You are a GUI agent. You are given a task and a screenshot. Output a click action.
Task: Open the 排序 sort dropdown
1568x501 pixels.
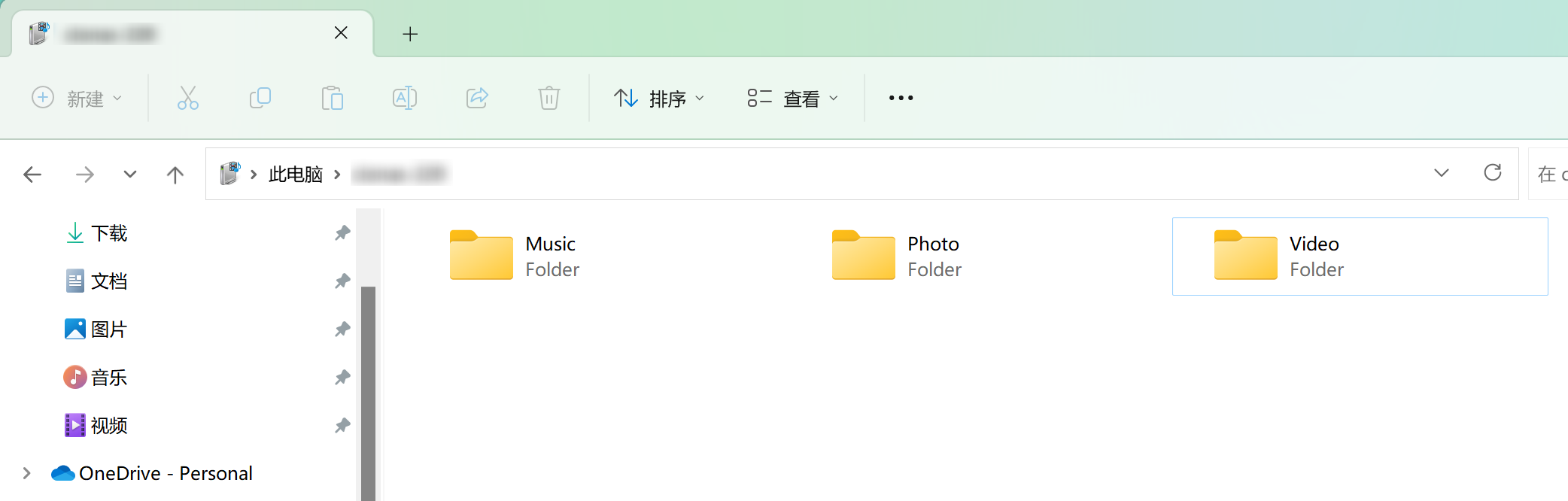(x=659, y=99)
